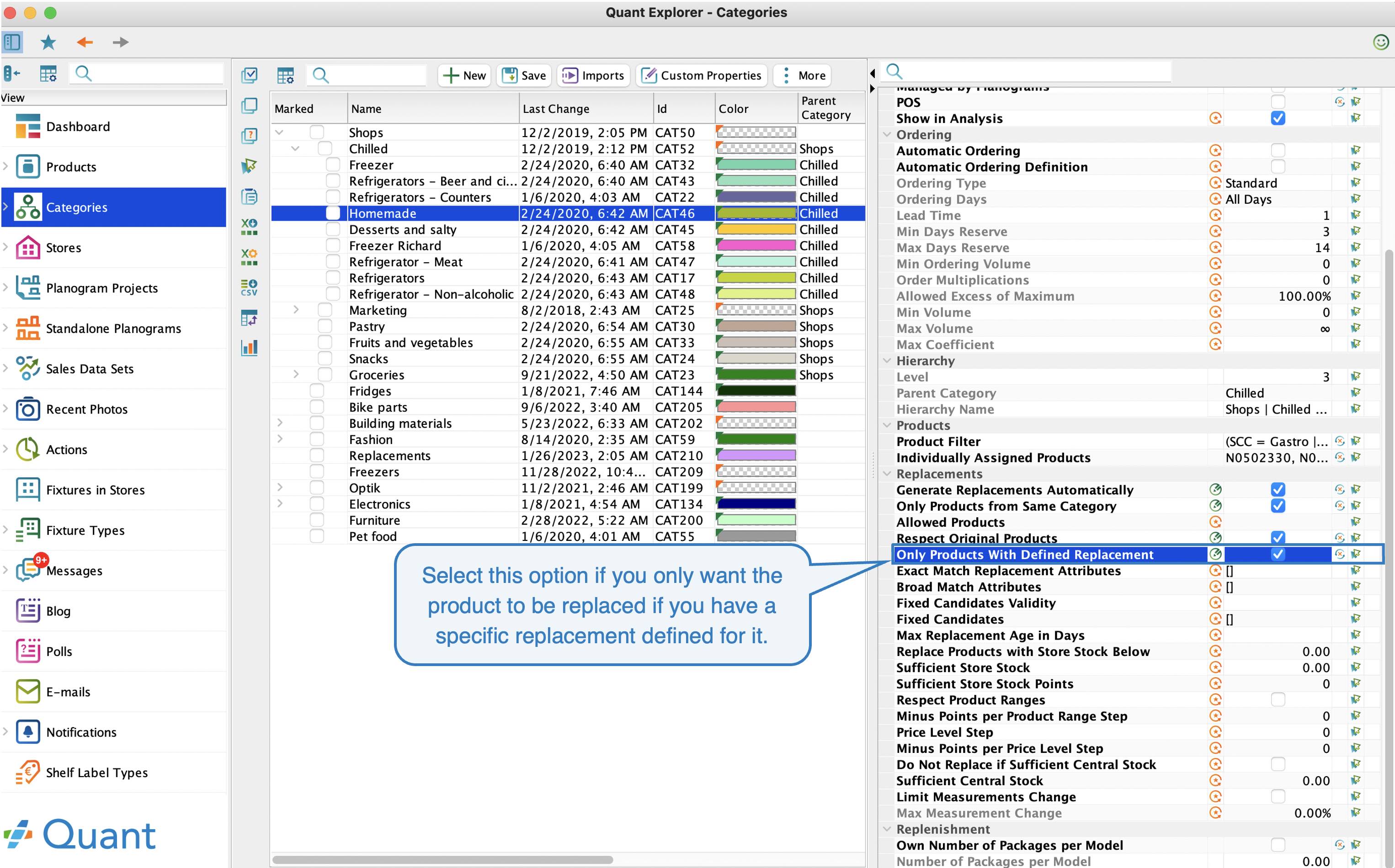
Task: Click the mark-all checkbox toolbar icon
Action: click(249, 75)
